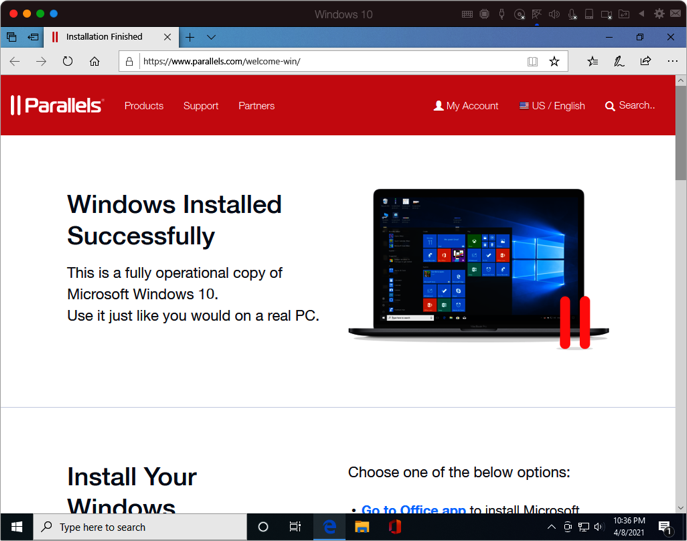Click the CPU chip icon in Parallels title bar
The width and height of the screenshot is (687, 541).
click(484, 14)
